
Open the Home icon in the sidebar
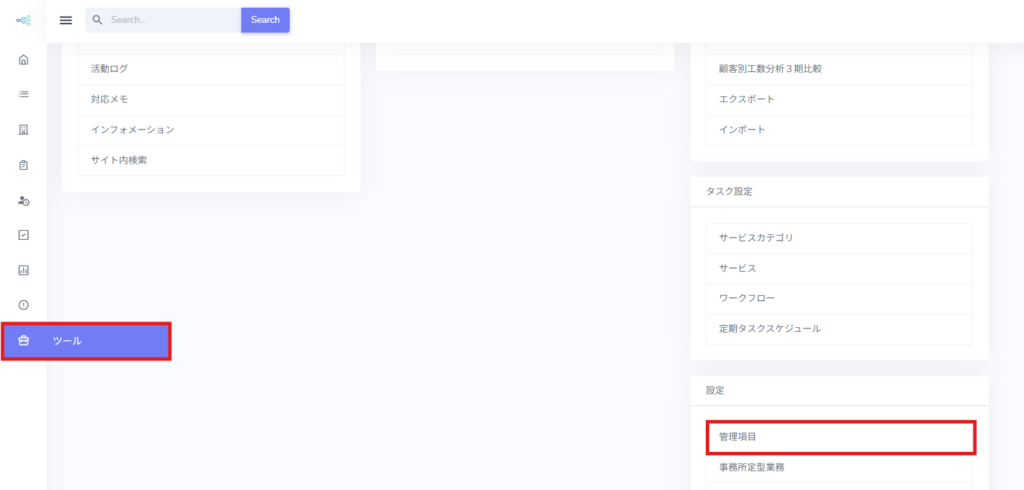(24, 60)
